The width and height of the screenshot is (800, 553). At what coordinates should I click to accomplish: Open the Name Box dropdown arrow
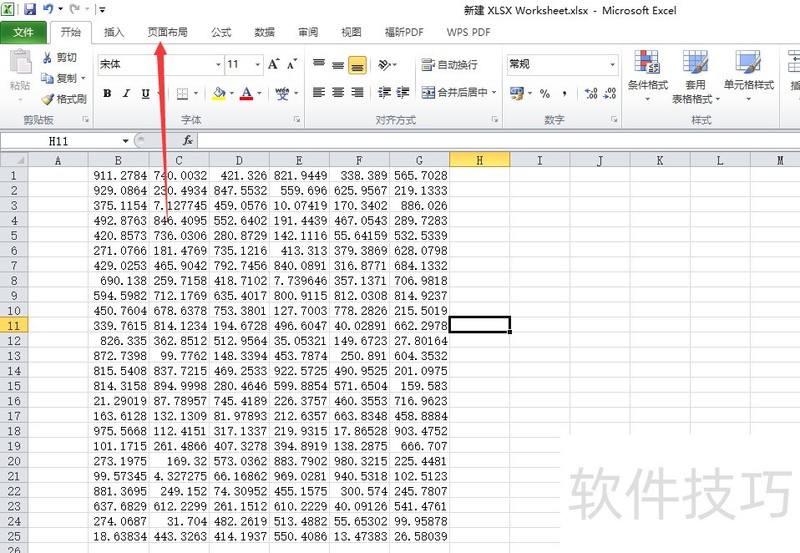click(125, 141)
